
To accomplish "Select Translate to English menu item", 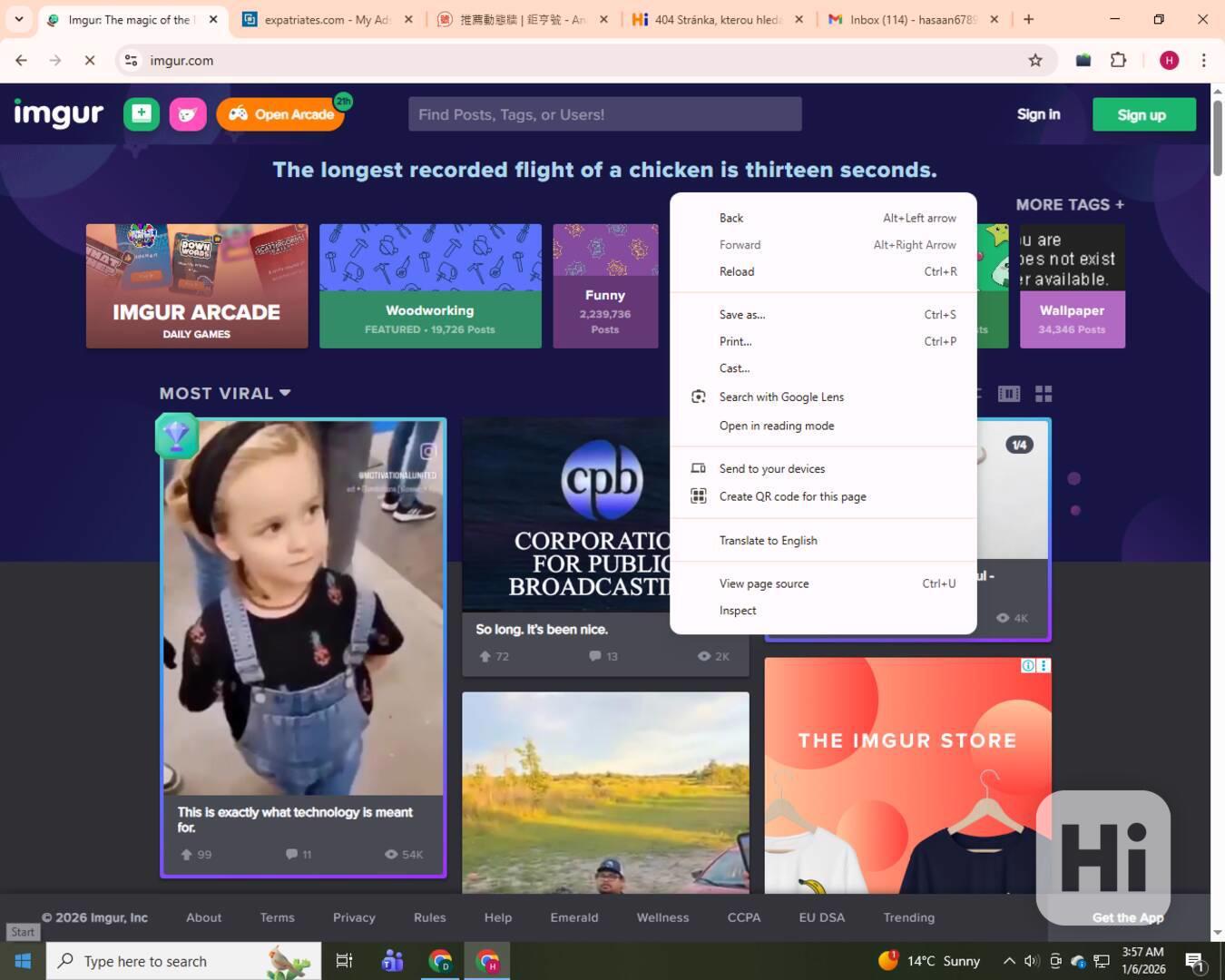I will (x=768, y=540).
